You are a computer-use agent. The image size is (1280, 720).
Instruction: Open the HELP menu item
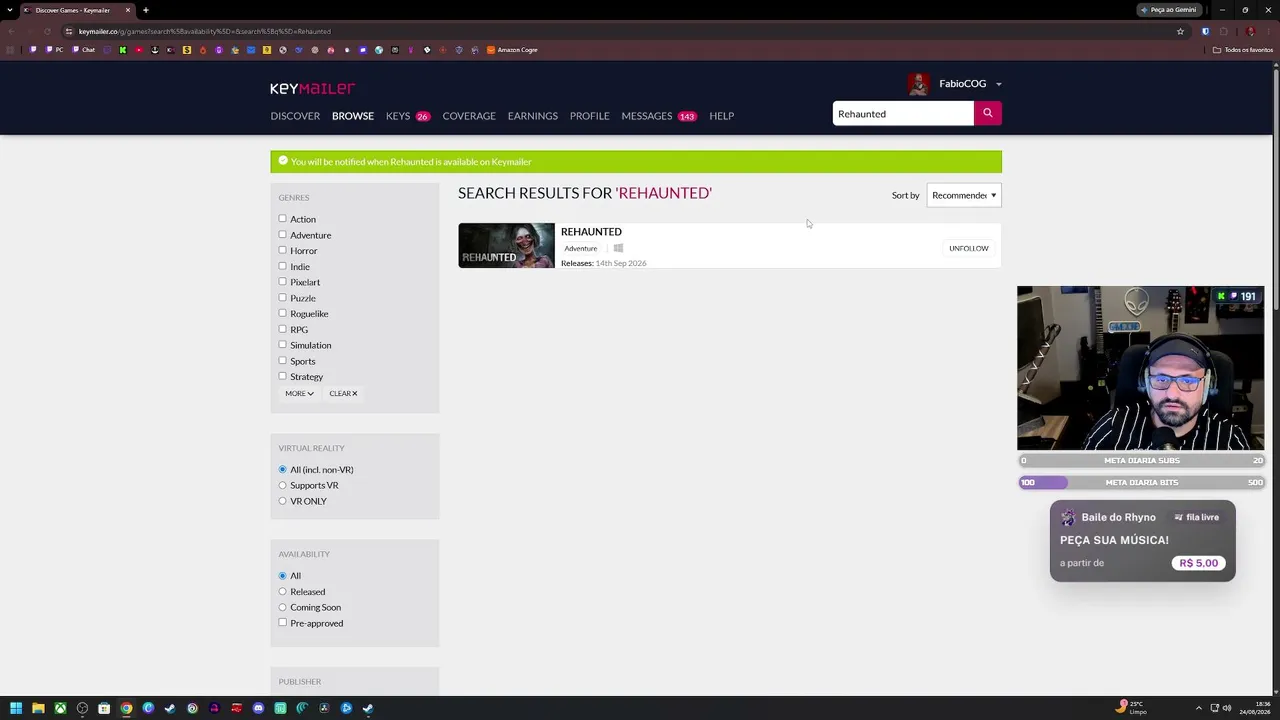click(x=722, y=116)
